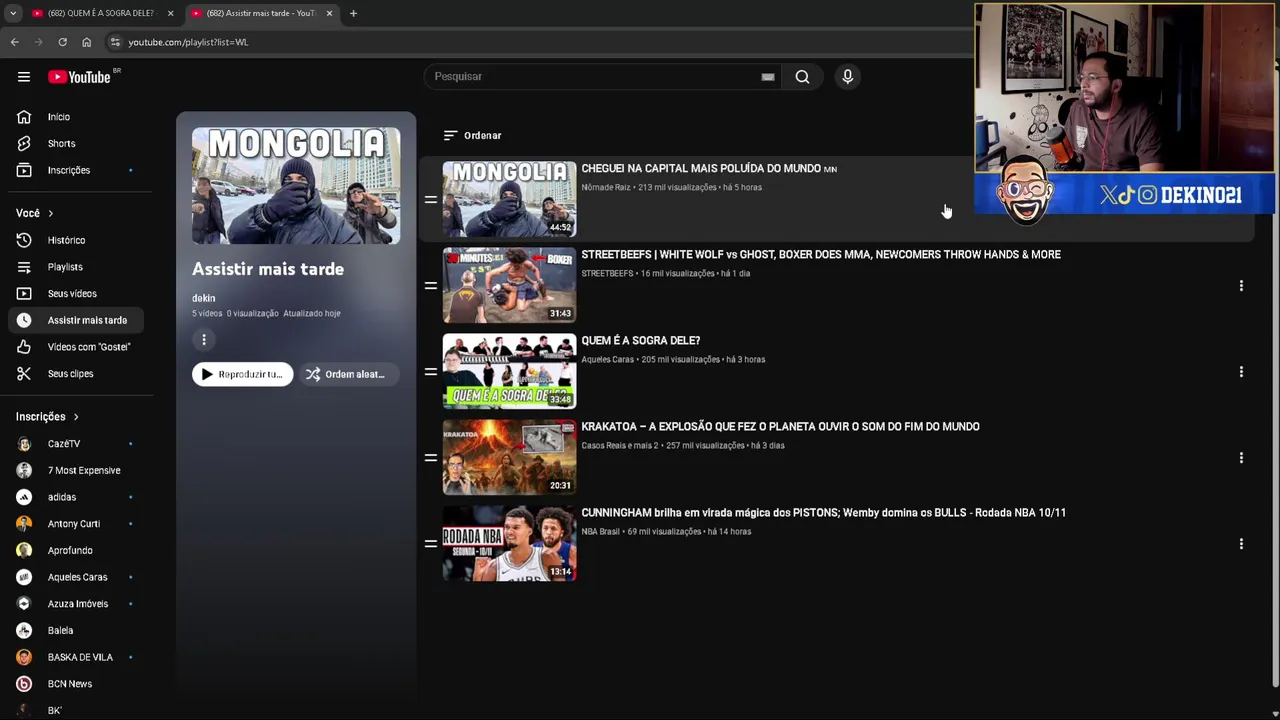
Task: Open Shorts from sidebar
Action: (78, 144)
